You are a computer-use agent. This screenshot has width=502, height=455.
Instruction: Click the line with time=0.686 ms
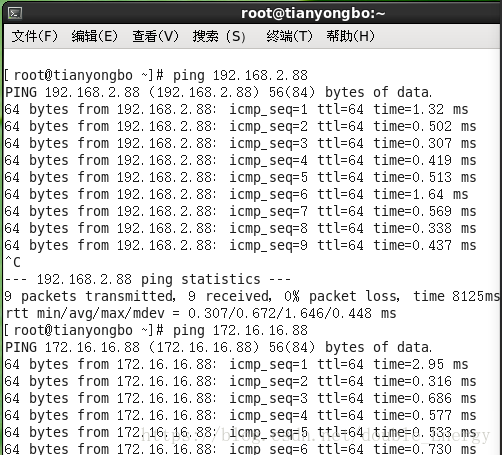click(240, 398)
